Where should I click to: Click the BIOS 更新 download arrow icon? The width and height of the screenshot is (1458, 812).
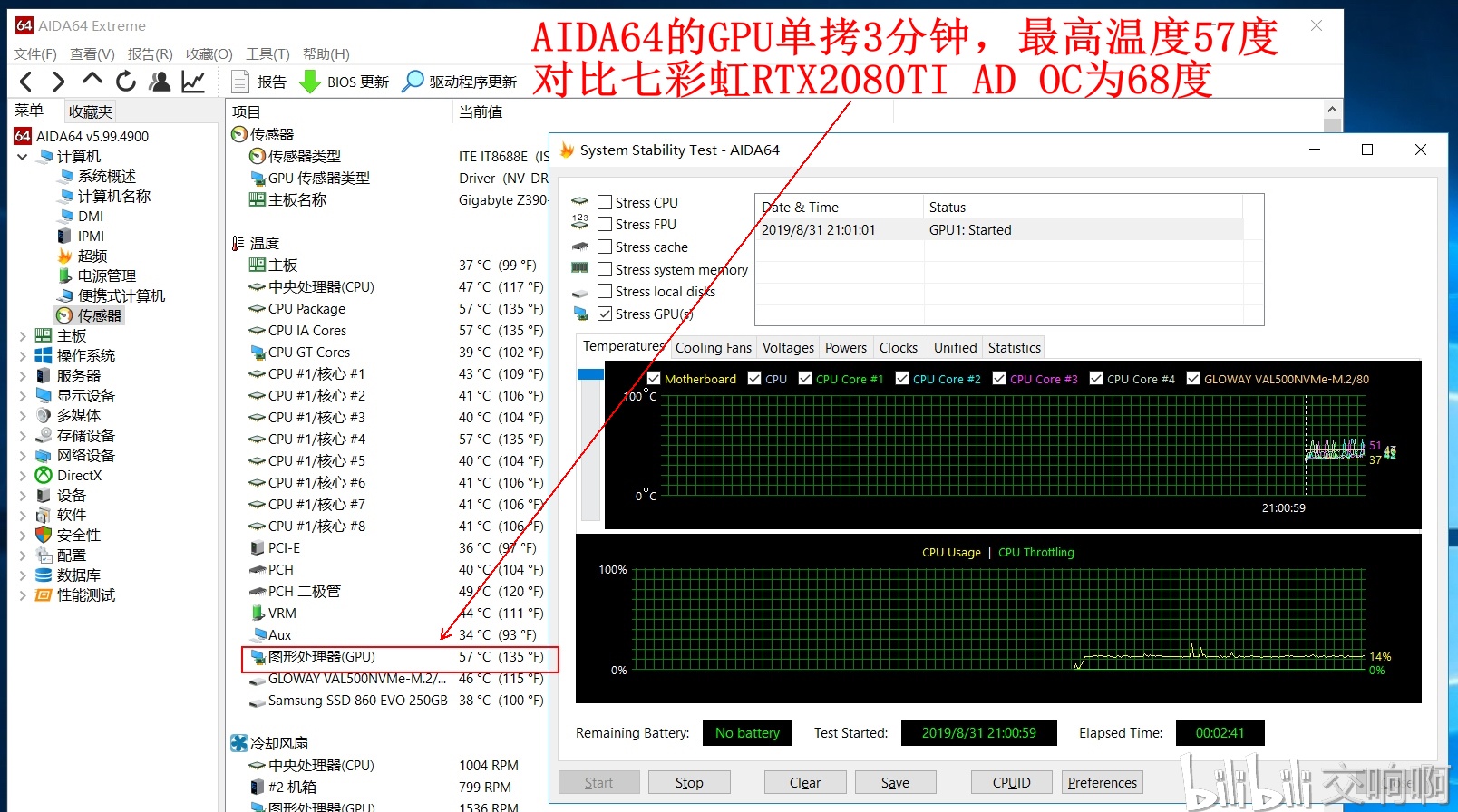[x=310, y=82]
